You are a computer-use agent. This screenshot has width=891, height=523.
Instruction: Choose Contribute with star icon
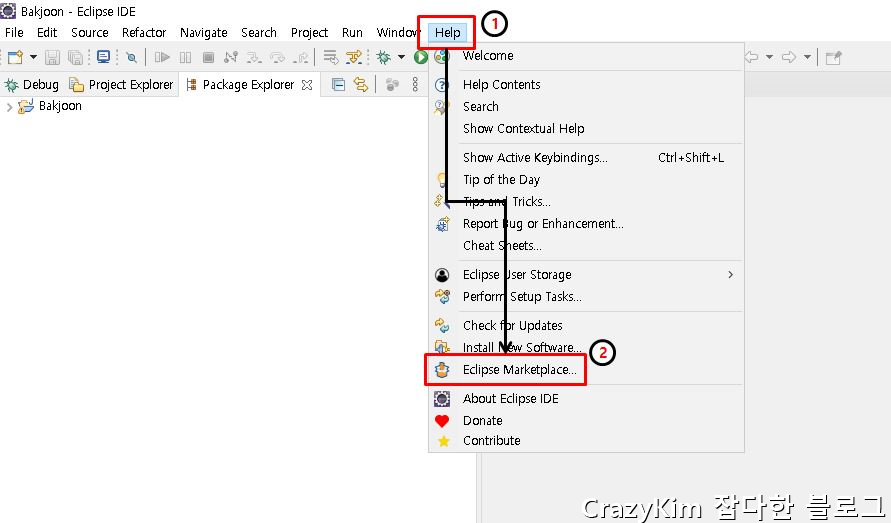click(x=586, y=441)
